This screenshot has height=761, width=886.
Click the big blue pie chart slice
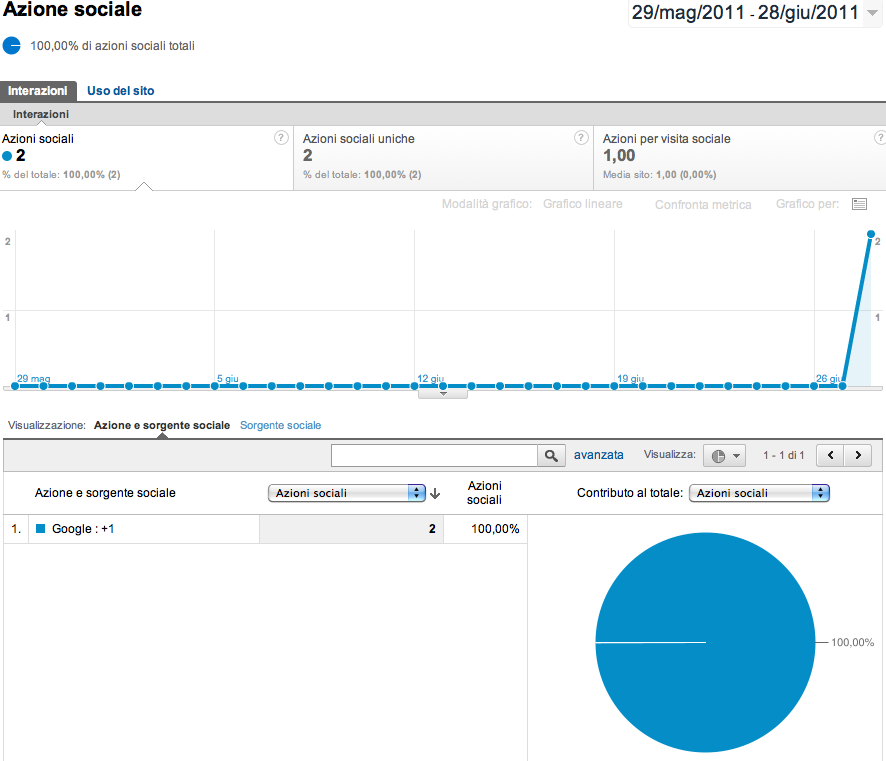tap(703, 643)
